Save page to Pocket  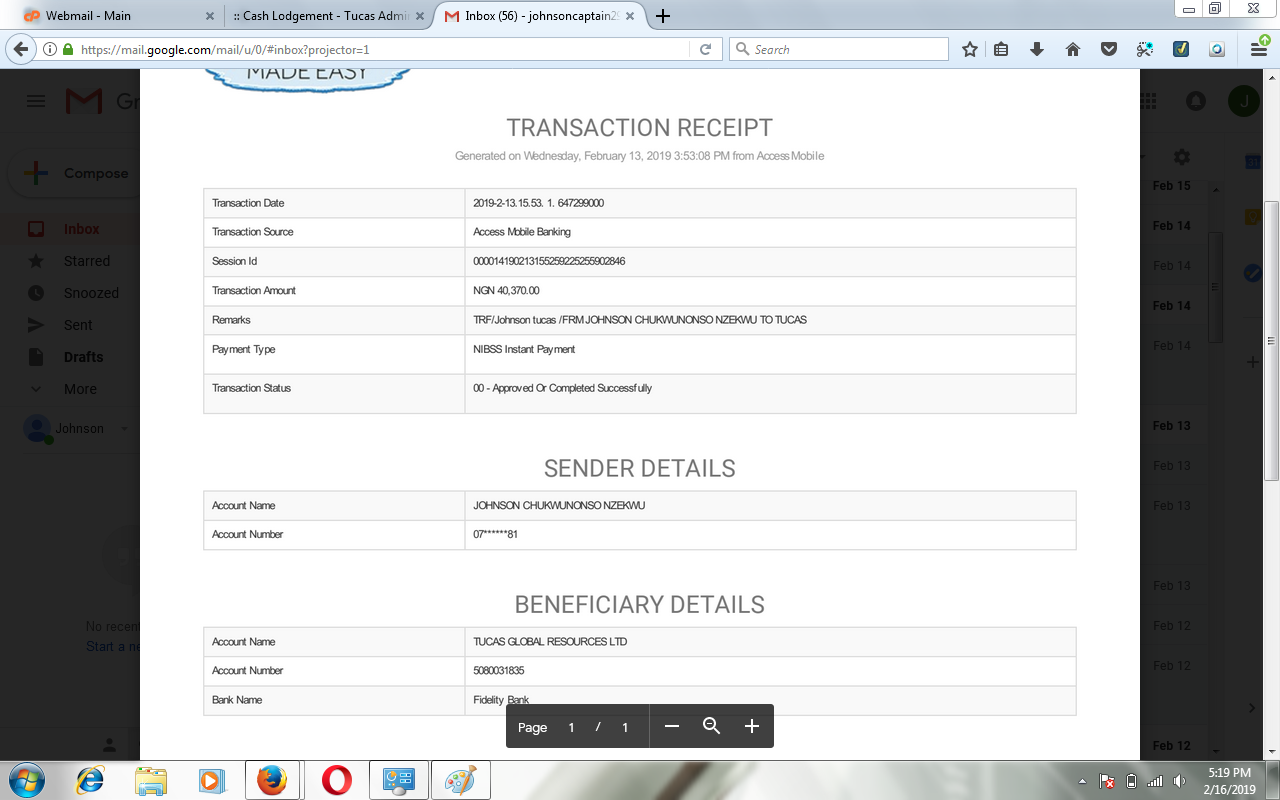tap(1108, 49)
